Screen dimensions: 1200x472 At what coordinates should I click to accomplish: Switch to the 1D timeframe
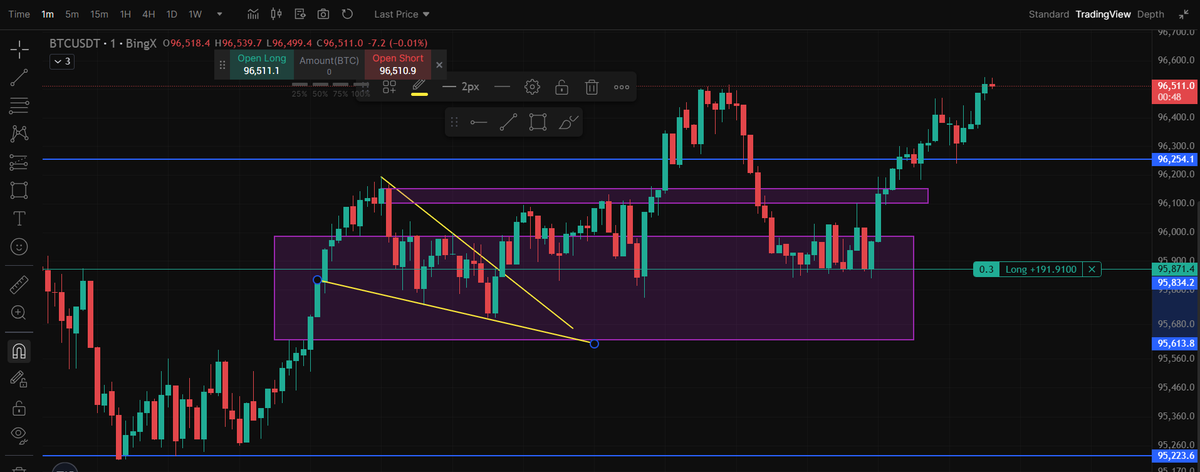click(x=171, y=15)
